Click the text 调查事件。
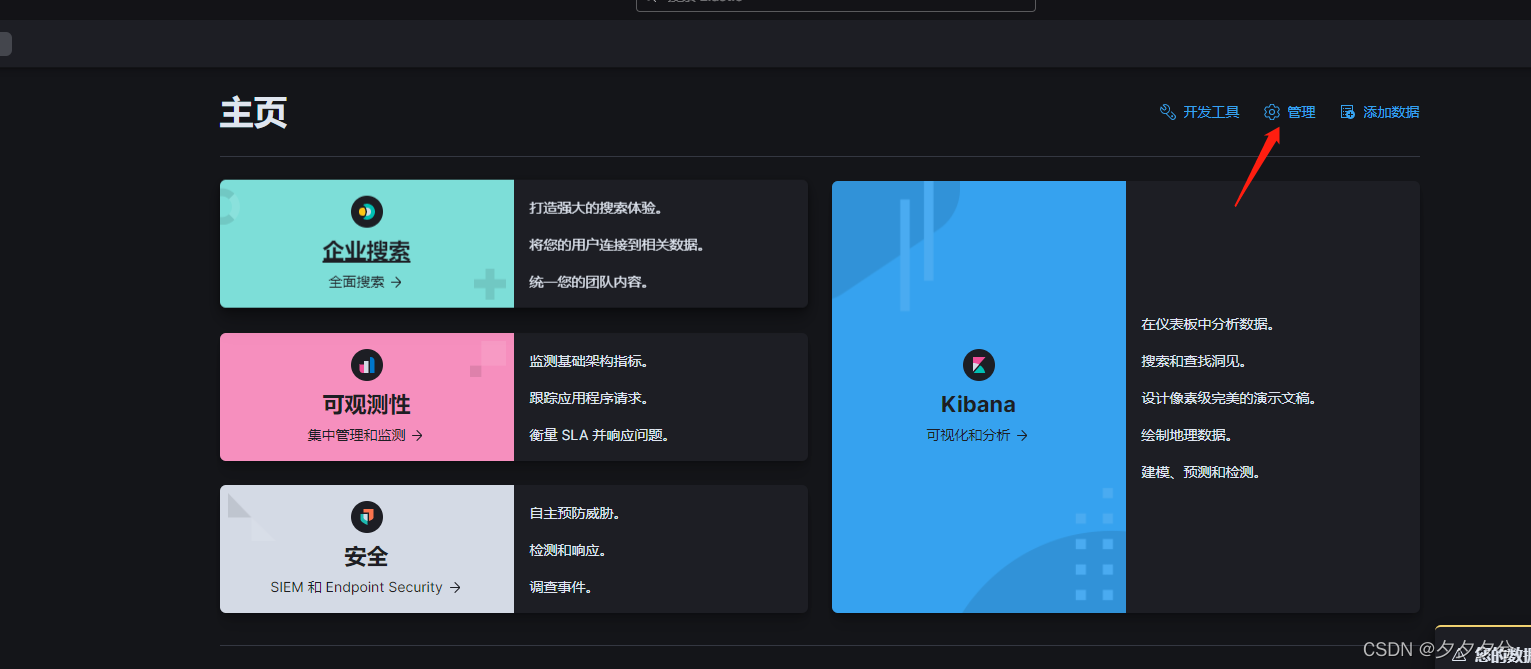The height and width of the screenshot is (669, 1531). click(x=562, y=587)
